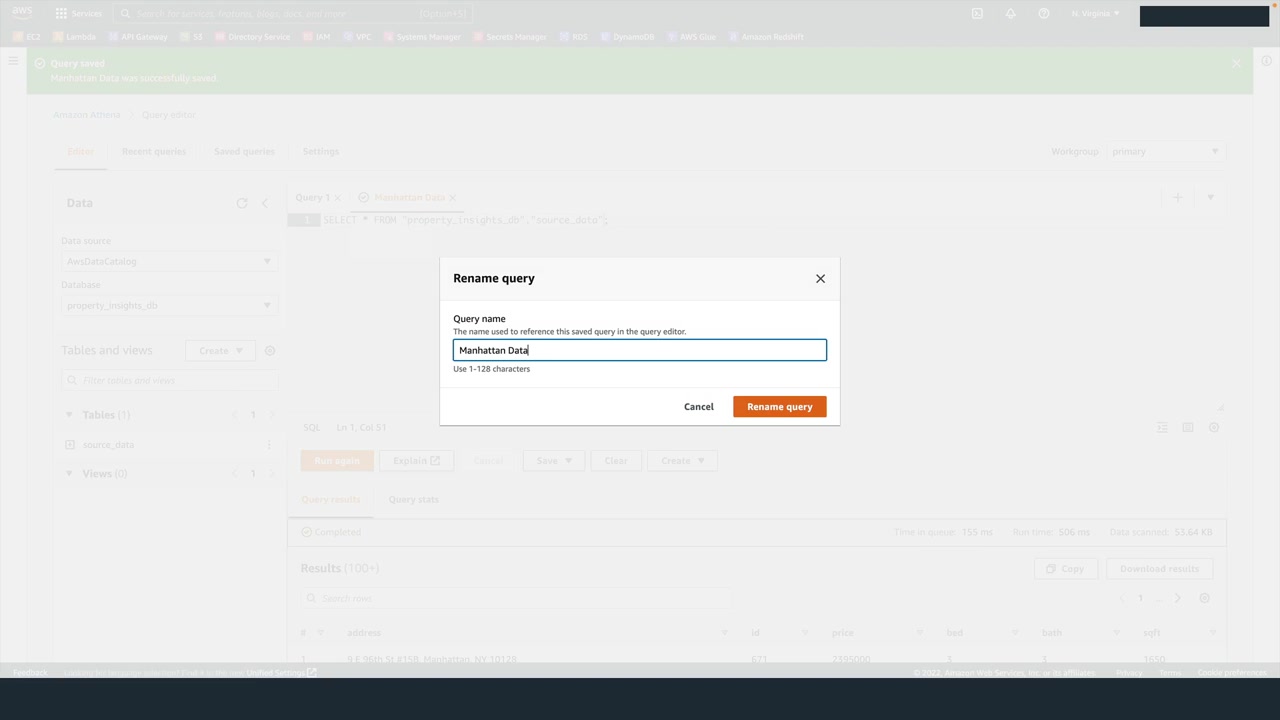This screenshot has height=720, width=1280.
Task: Open the VPC bookmark shortcut
Action: [x=357, y=37]
